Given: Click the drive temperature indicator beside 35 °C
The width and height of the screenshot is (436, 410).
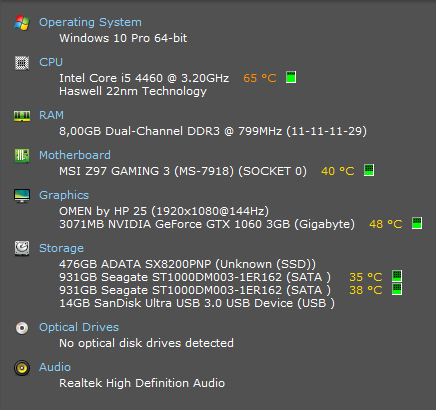Looking at the screenshot, I should click(397, 276).
